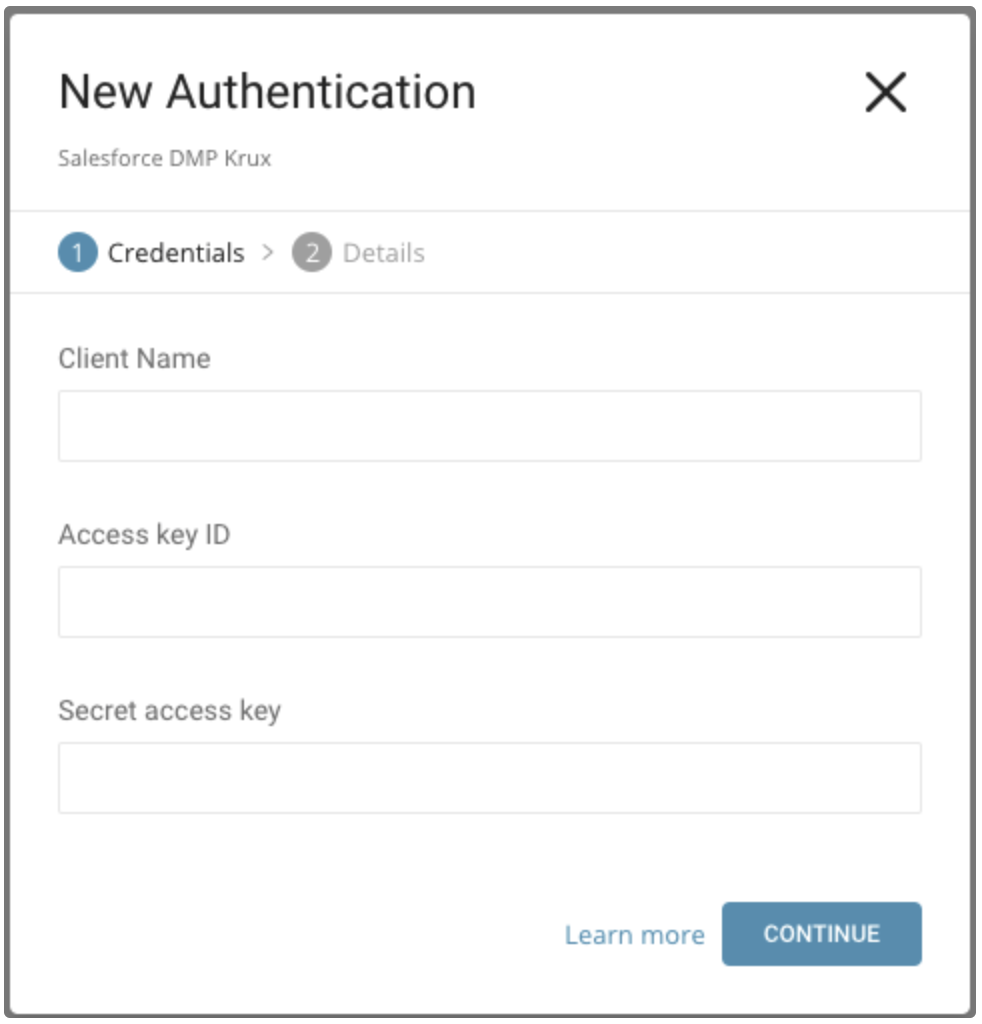Click the chevron between Credentials and Details
982x1024 pixels.
click(267, 253)
